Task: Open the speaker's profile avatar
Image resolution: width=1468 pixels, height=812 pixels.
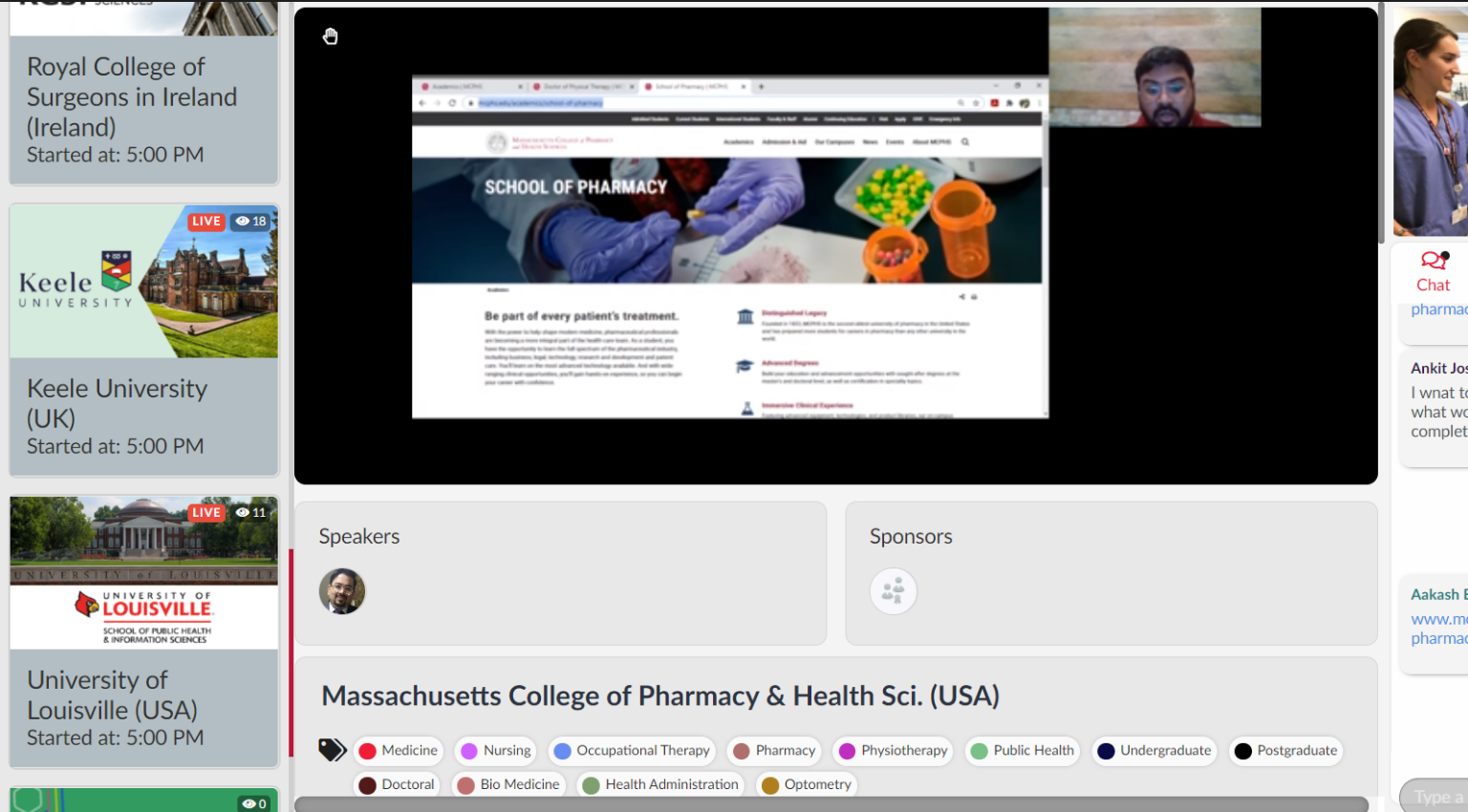Action: 342,590
